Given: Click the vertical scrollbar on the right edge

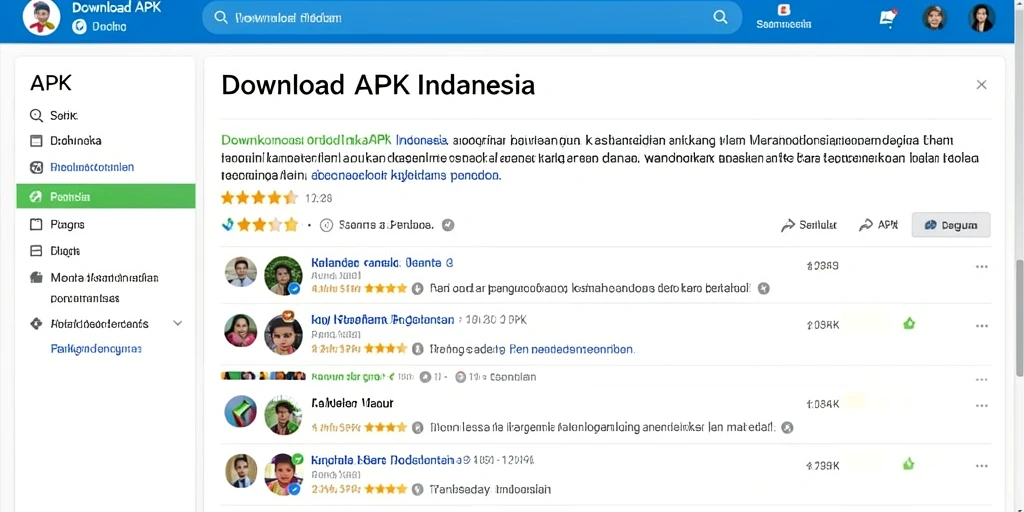Looking at the screenshot, I should coord(1020,318).
